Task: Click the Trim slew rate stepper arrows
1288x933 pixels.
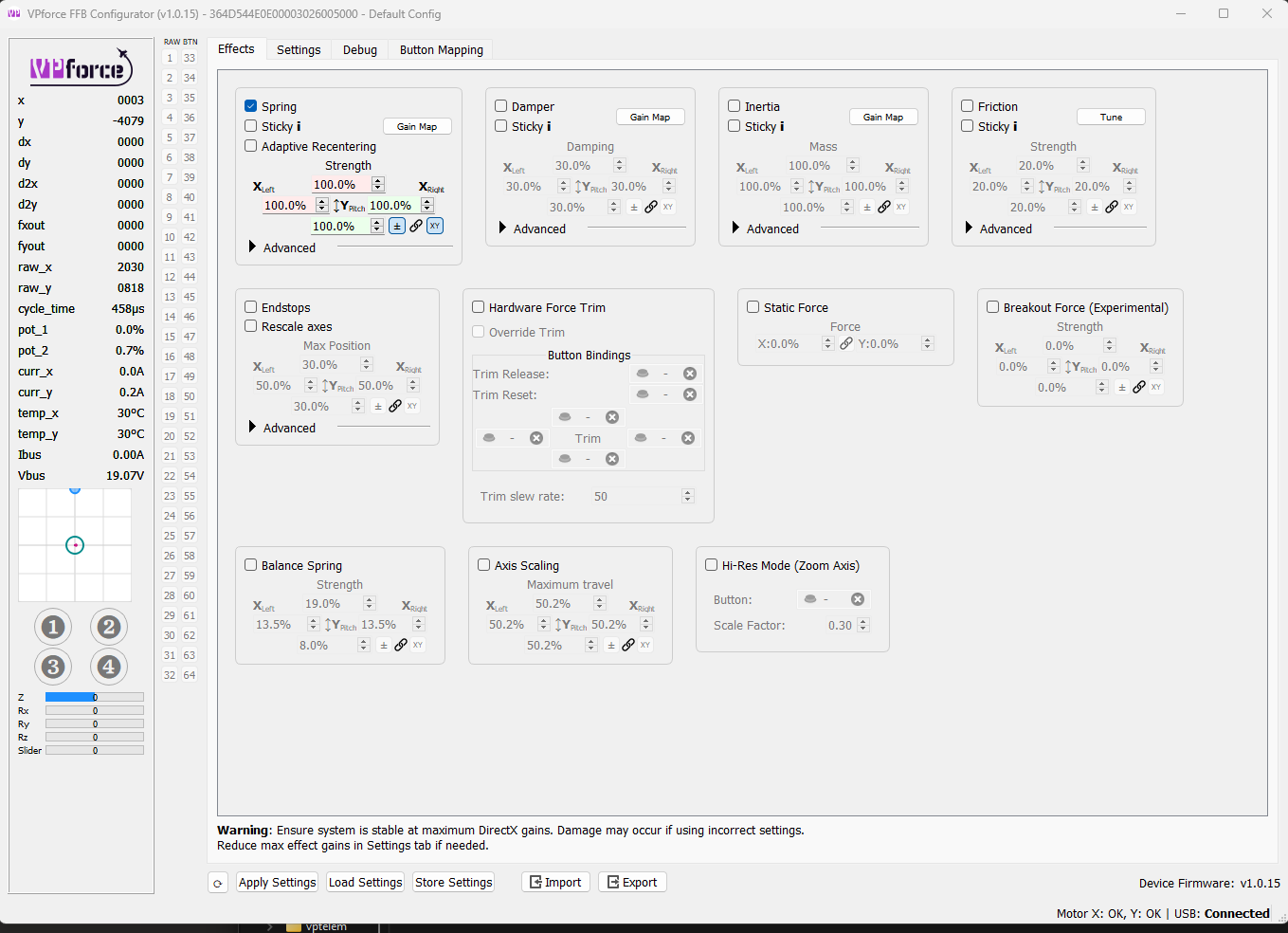Action: pos(688,496)
